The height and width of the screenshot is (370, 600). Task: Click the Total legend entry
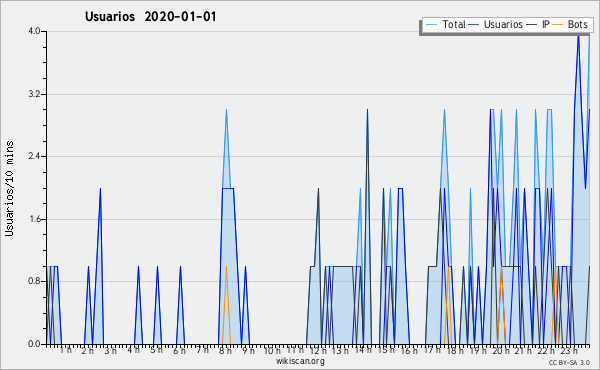446,24
